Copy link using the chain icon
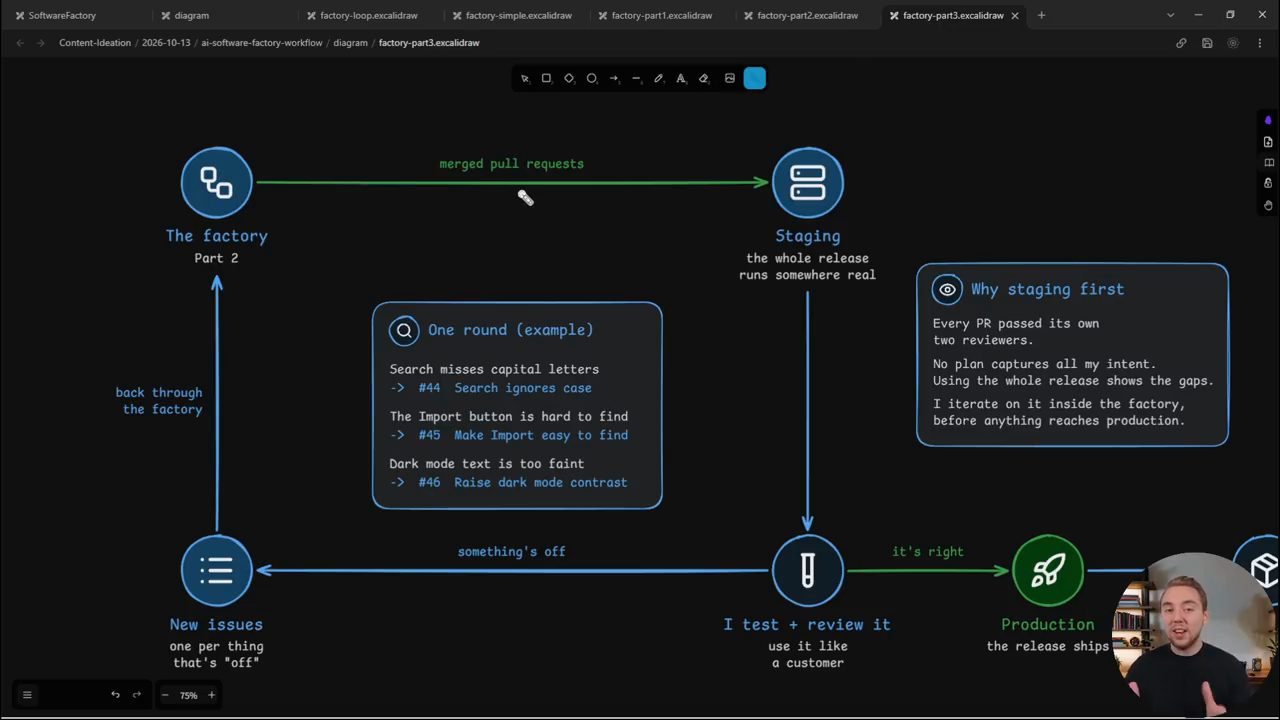 [1181, 43]
